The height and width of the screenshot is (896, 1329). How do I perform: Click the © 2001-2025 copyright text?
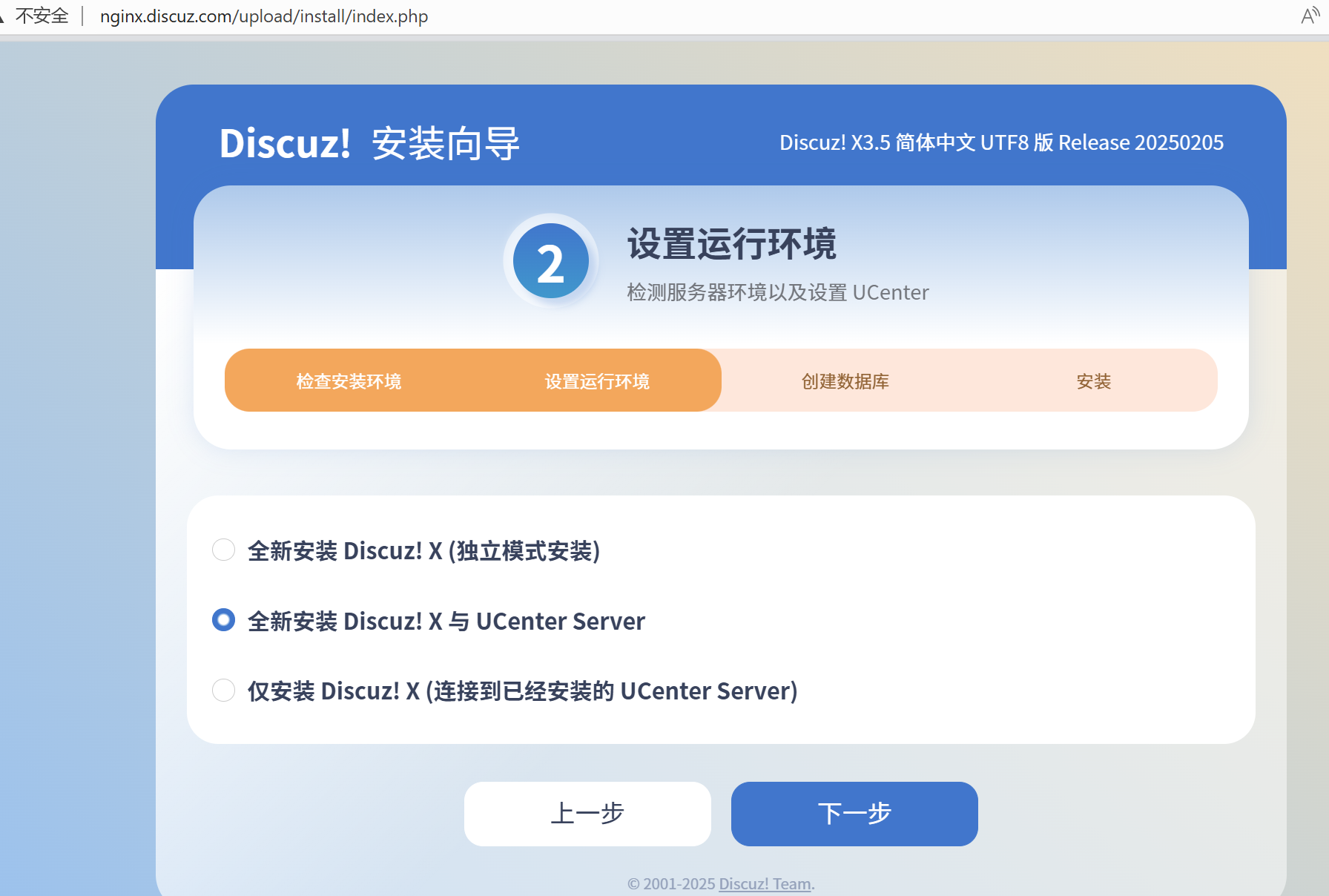pyautogui.click(x=672, y=883)
